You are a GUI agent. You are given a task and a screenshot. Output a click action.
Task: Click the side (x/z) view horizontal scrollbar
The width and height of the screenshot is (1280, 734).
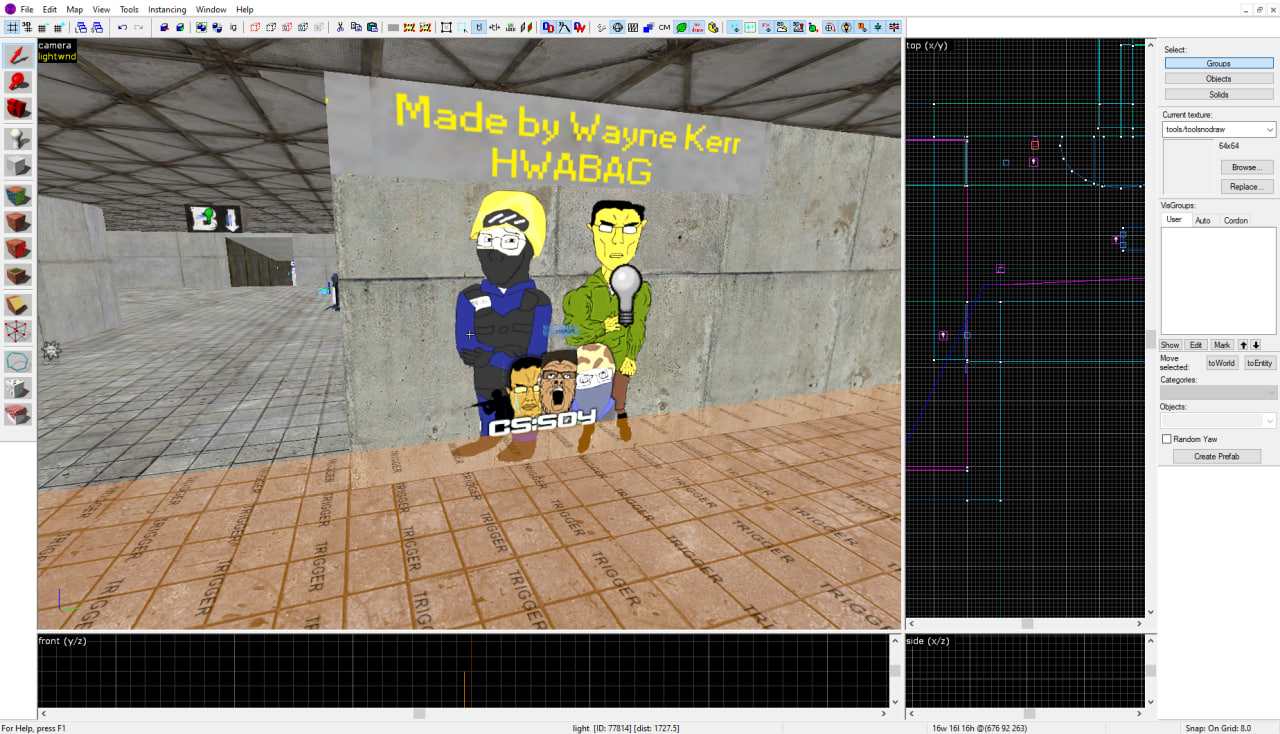tap(1026, 713)
